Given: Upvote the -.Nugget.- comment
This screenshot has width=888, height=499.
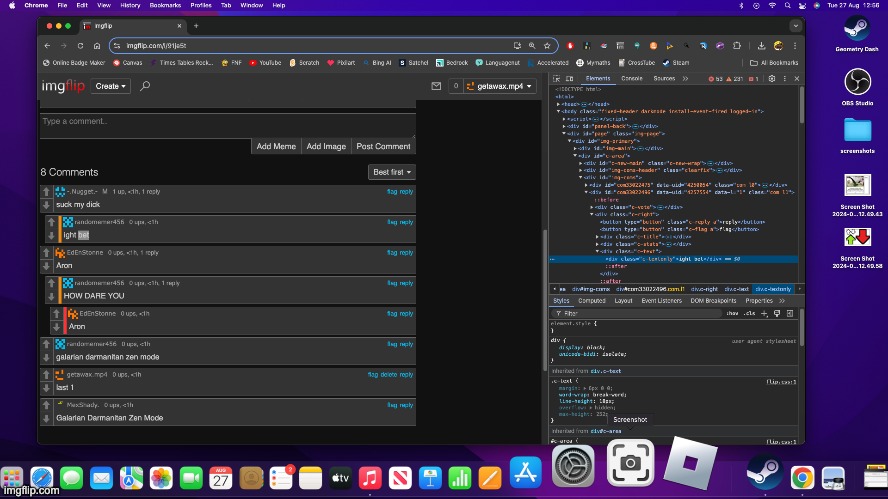Looking at the screenshot, I should pos(46,192).
